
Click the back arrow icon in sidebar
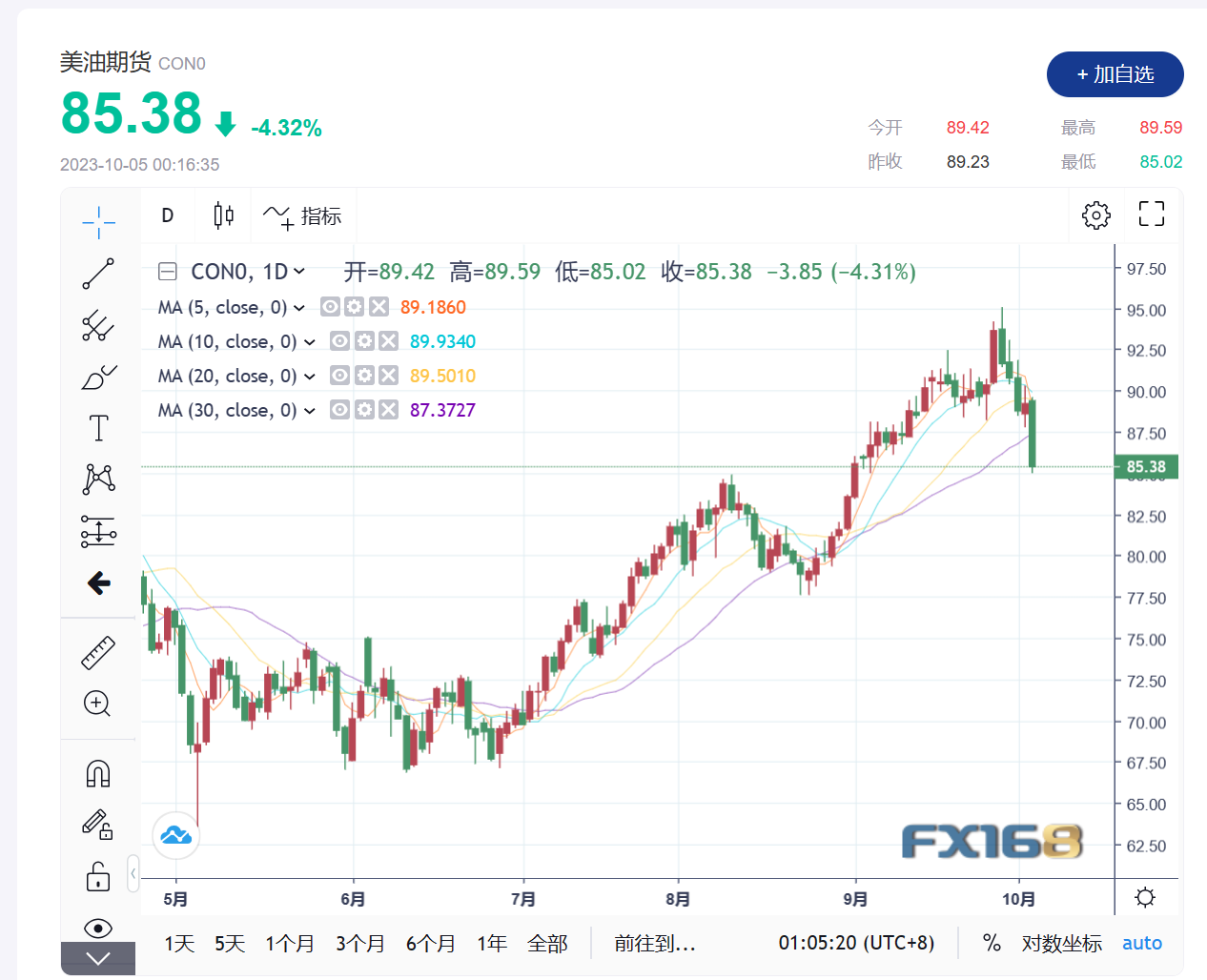tap(98, 582)
